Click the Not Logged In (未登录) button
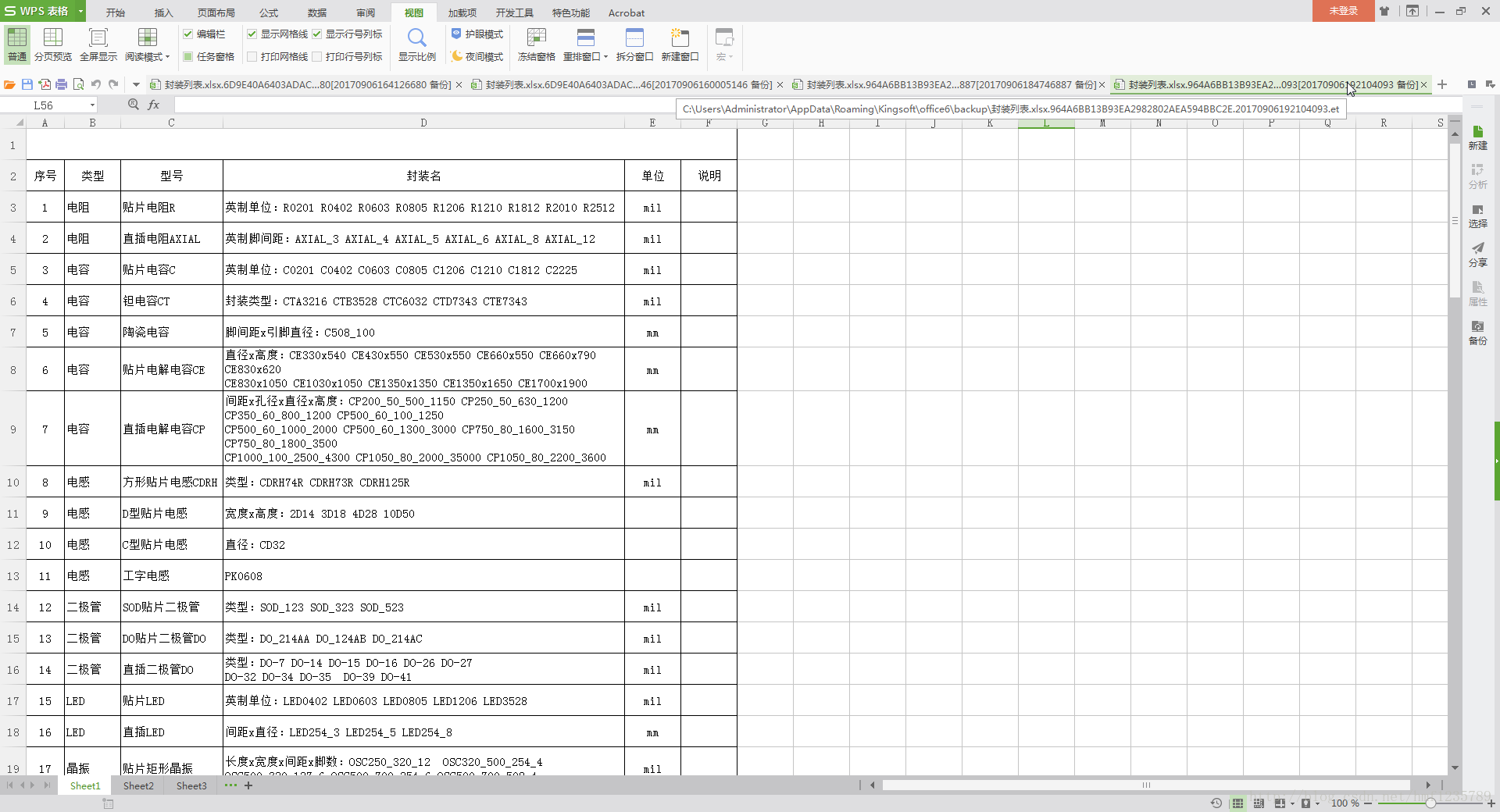 click(1343, 11)
